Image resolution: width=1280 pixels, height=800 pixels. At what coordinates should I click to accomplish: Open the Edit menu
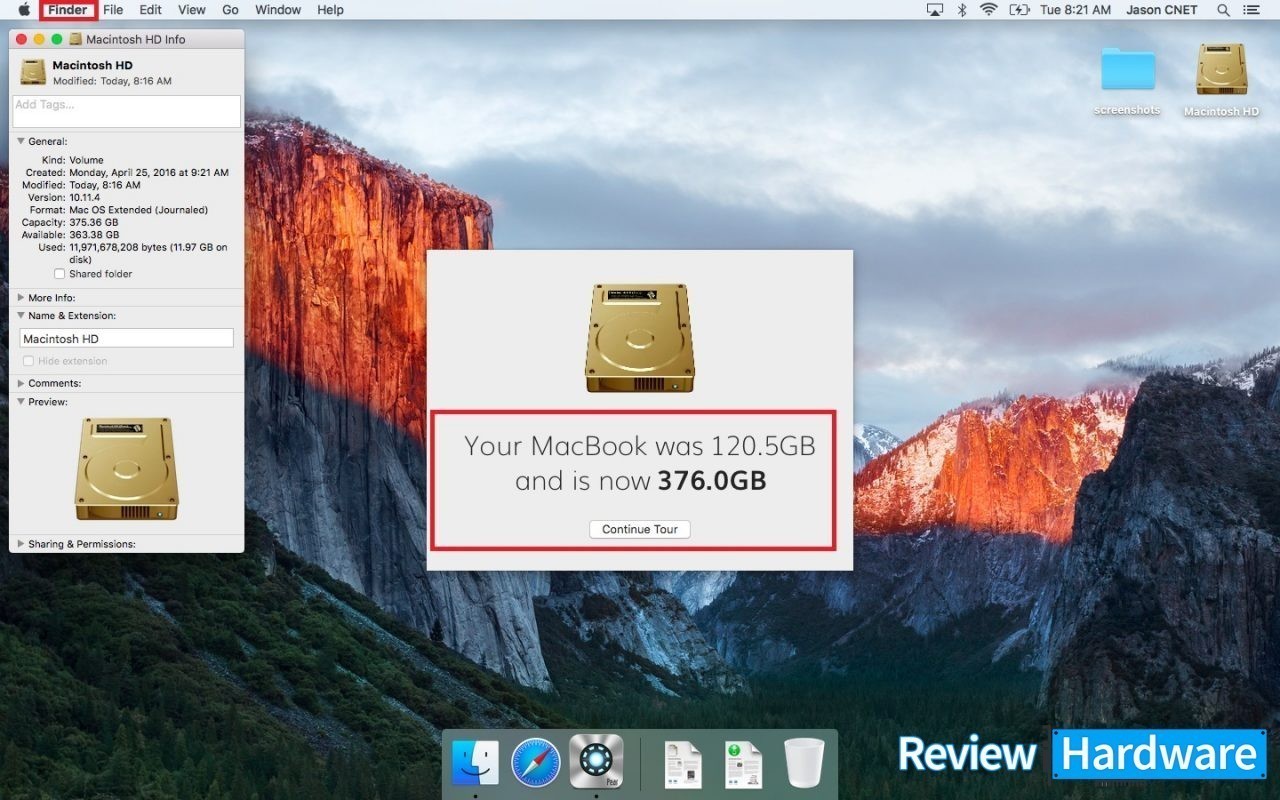pyautogui.click(x=150, y=10)
